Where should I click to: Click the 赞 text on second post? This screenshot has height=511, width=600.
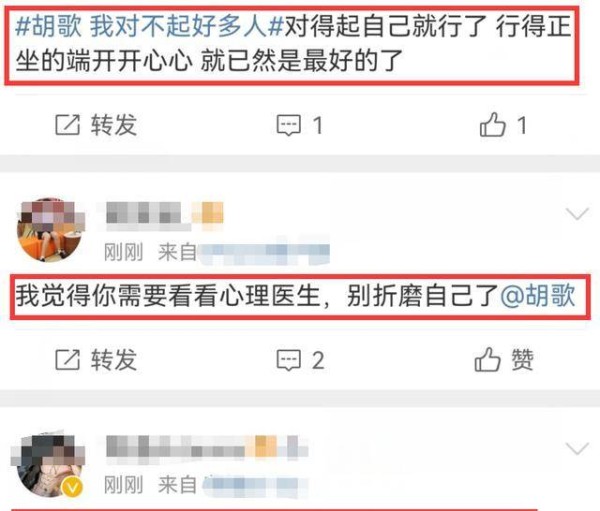coord(523,359)
